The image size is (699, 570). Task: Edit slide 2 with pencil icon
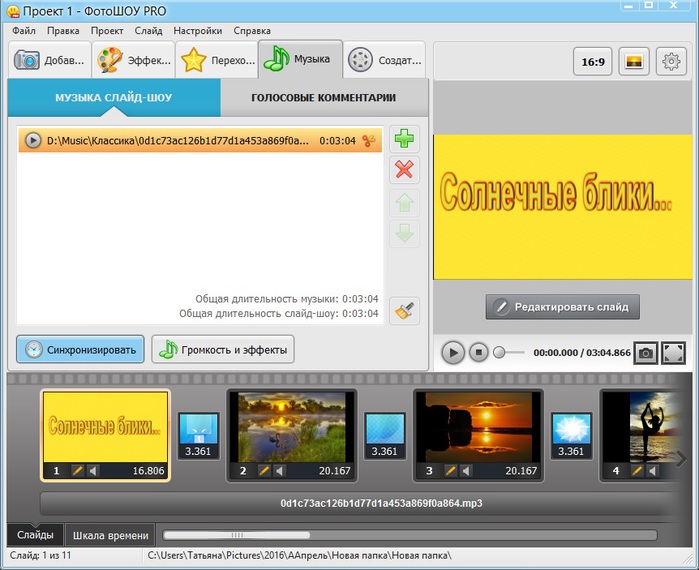pos(264,471)
